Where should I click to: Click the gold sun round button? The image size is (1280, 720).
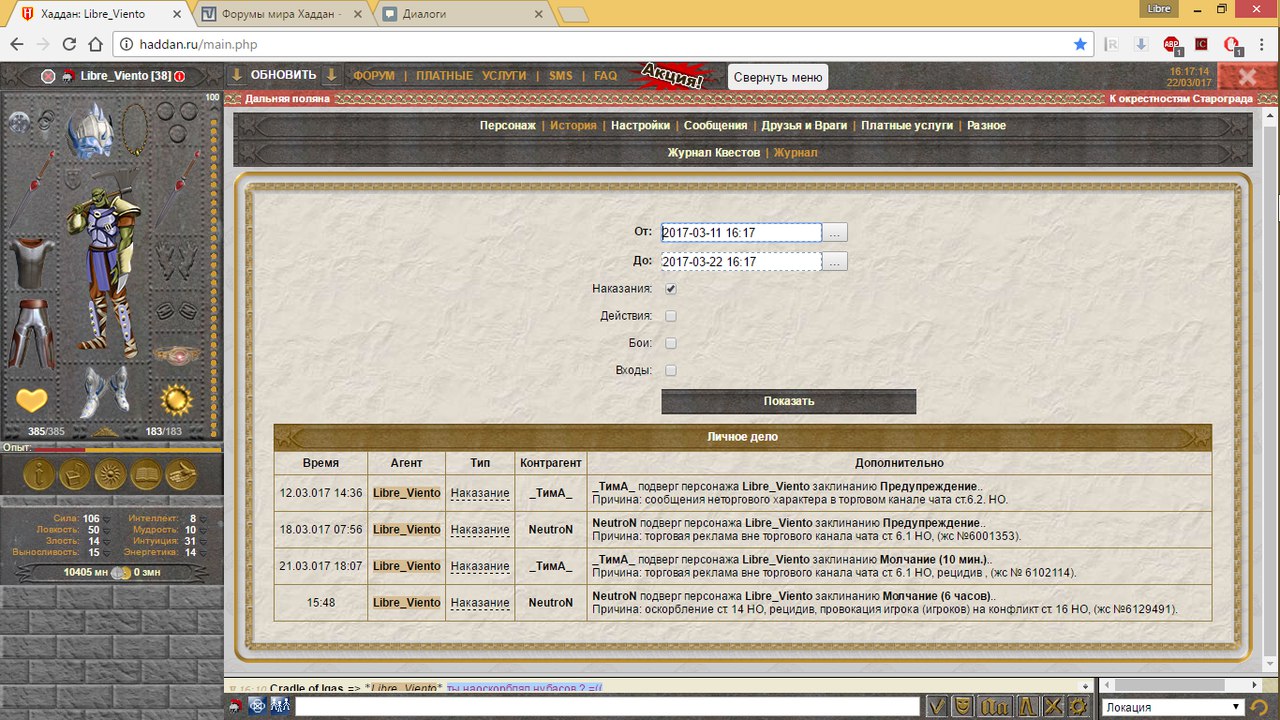pos(110,474)
